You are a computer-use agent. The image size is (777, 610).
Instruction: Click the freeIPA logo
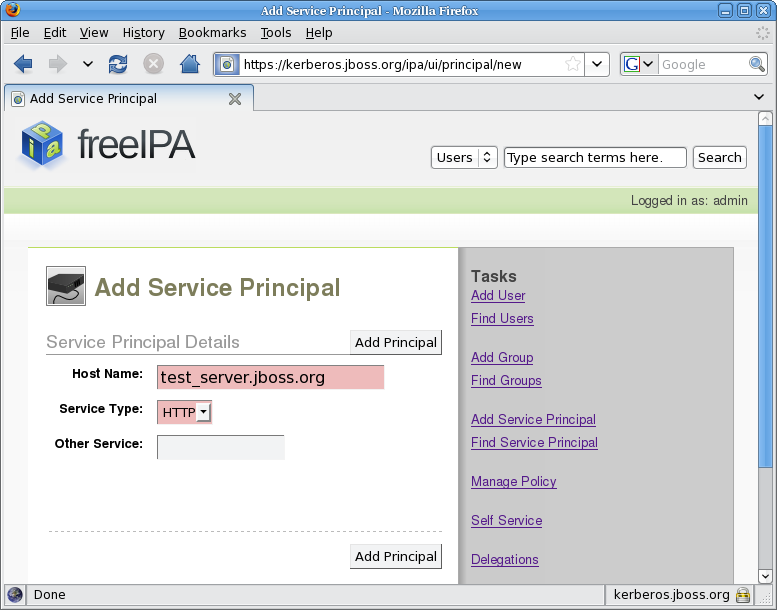click(107, 146)
